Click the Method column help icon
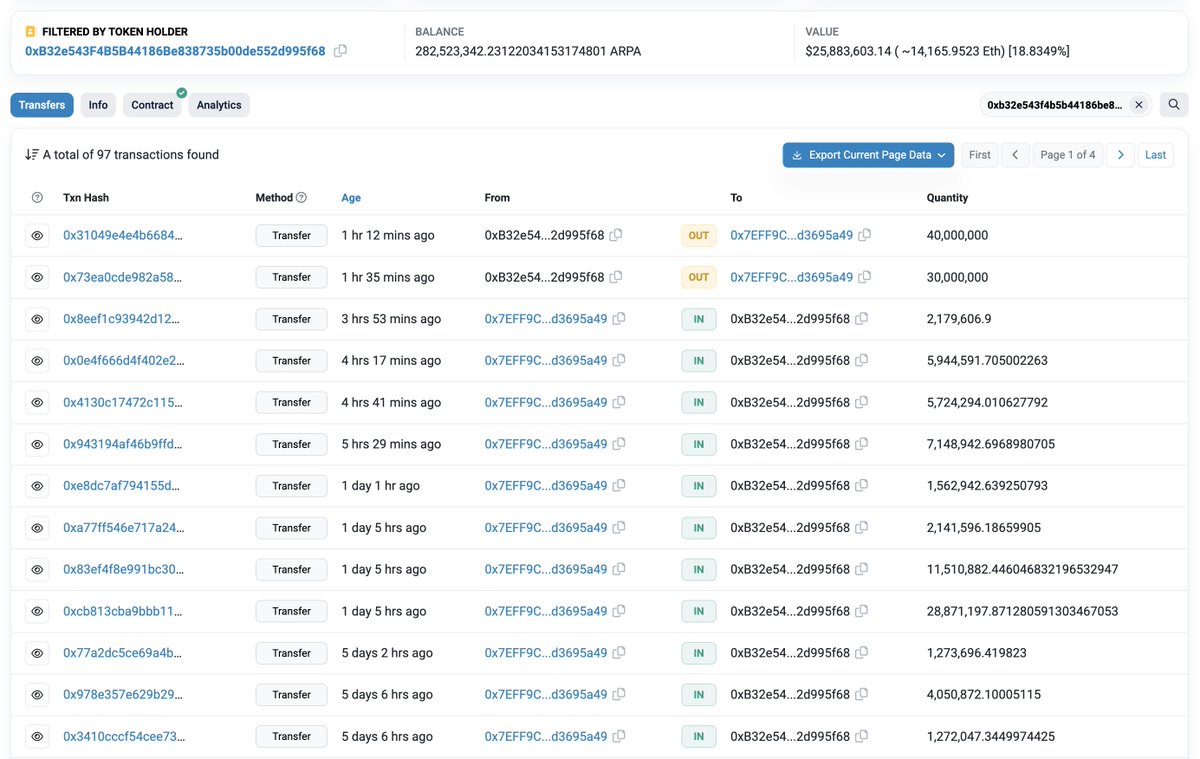1200x759 pixels. (x=301, y=198)
